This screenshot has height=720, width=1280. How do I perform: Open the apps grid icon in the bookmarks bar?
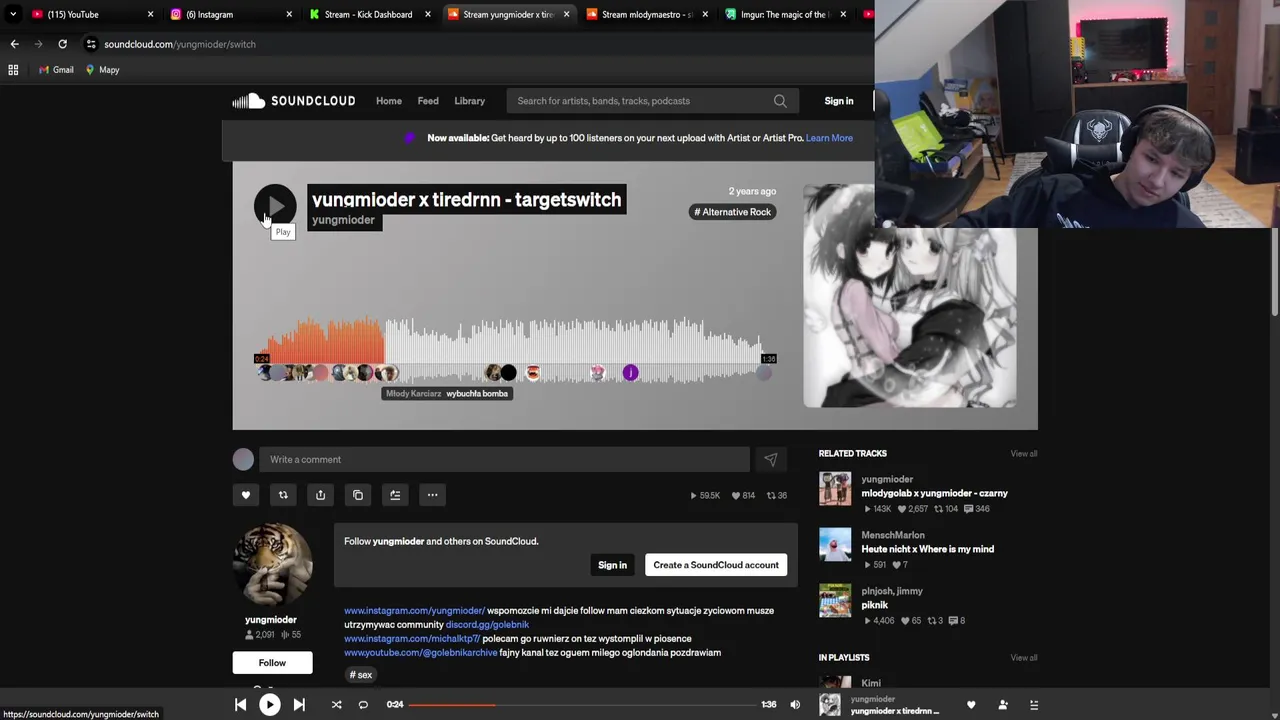point(13,70)
